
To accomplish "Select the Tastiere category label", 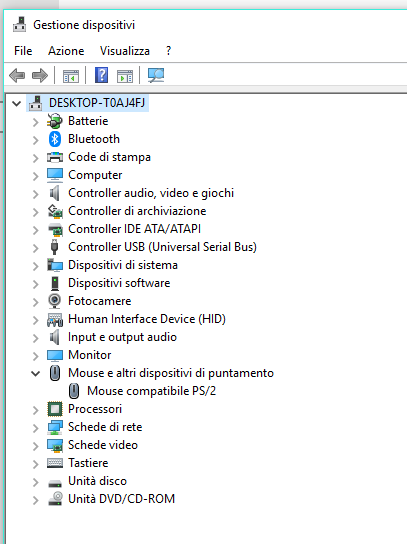I will [88, 463].
